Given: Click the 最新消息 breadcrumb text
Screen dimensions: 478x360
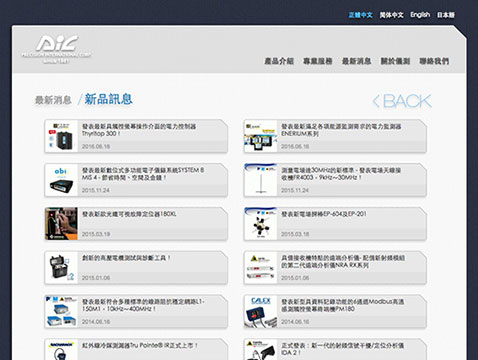Looking at the screenshot, I should [x=53, y=100].
